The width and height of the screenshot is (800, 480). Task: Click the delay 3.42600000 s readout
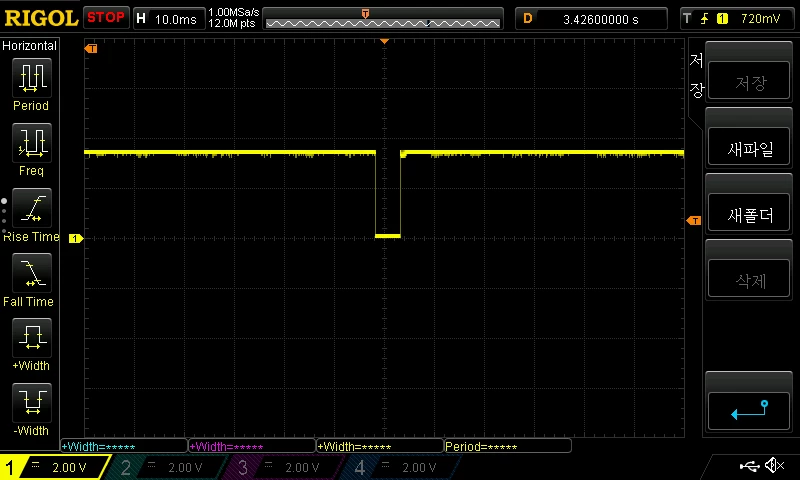(x=601, y=19)
